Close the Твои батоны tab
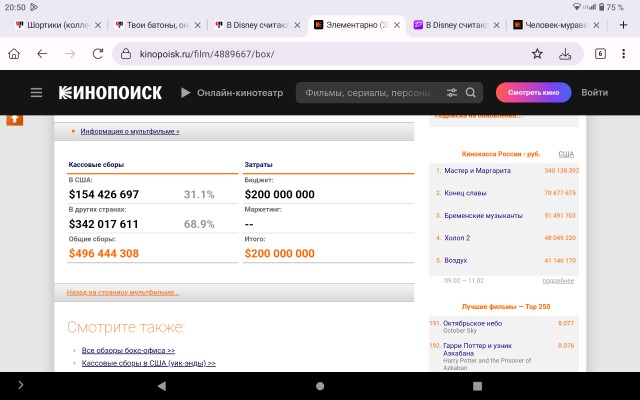640x400 pixels. 198,25
